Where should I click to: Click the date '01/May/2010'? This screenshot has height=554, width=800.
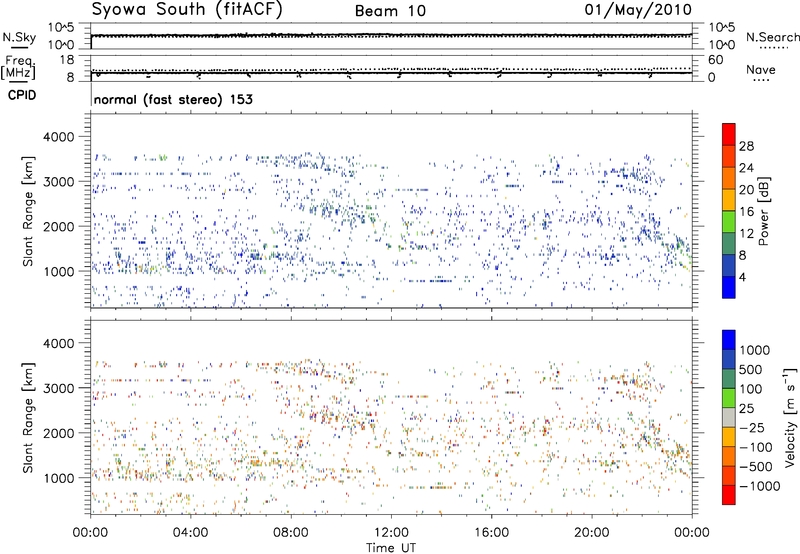point(638,9)
